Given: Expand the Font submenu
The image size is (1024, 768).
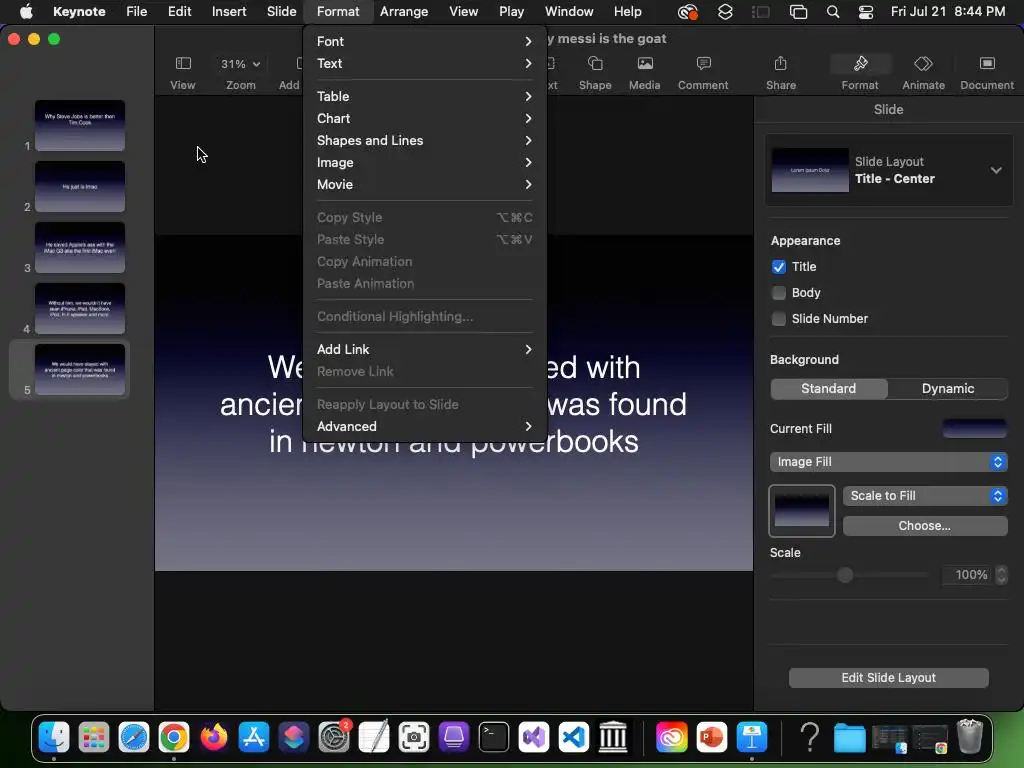Looking at the screenshot, I should pos(424,41).
